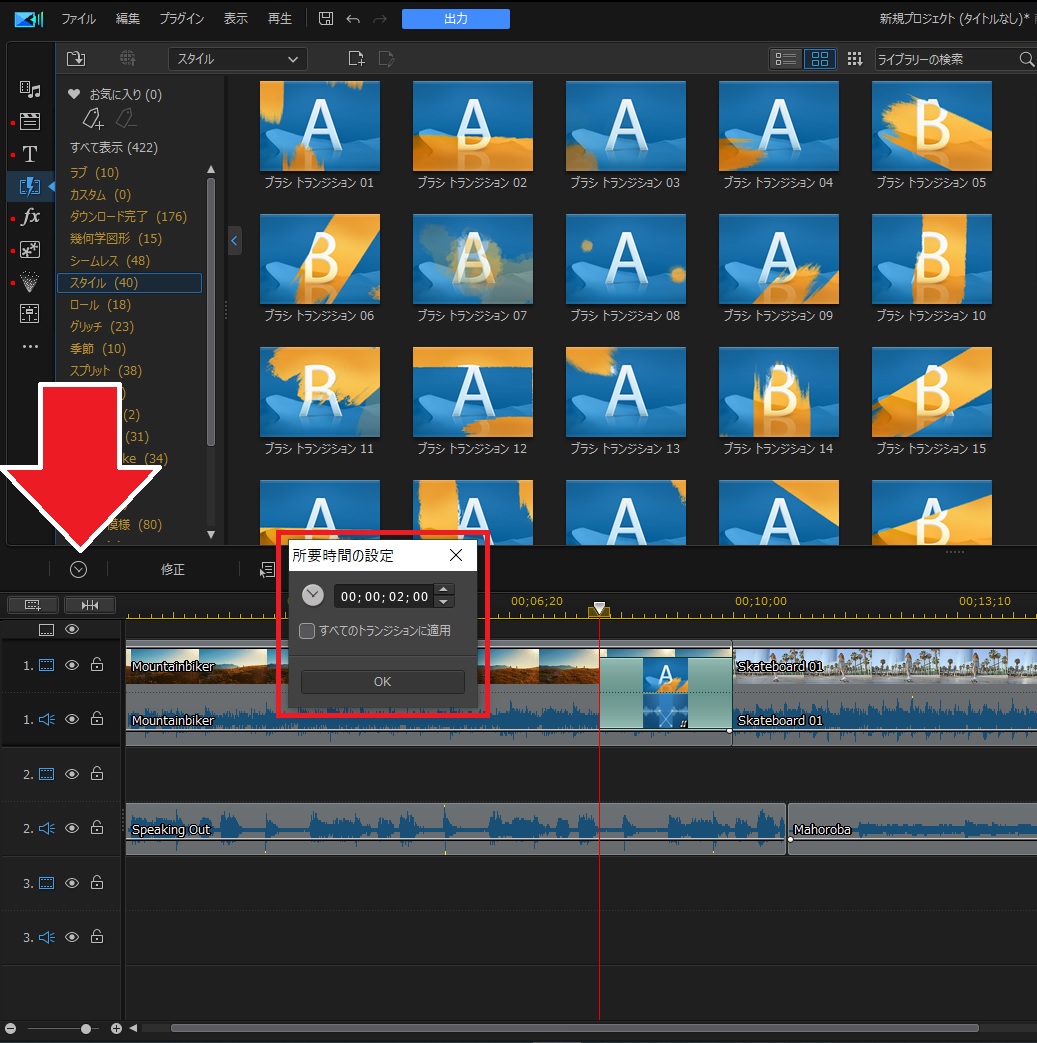Hide video track 1 with eye icon
This screenshot has width=1037, height=1043.
pyautogui.click(x=72, y=665)
